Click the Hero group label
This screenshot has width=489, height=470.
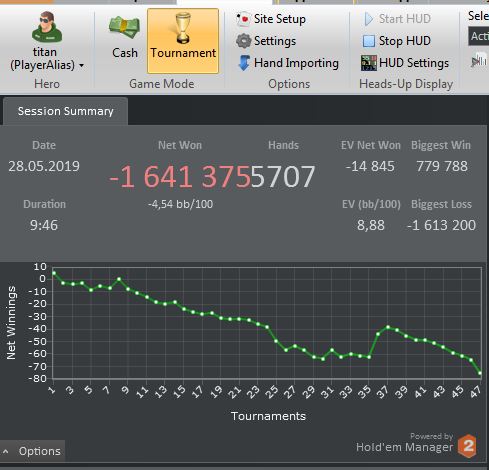pyautogui.click(x=47, y=84)
